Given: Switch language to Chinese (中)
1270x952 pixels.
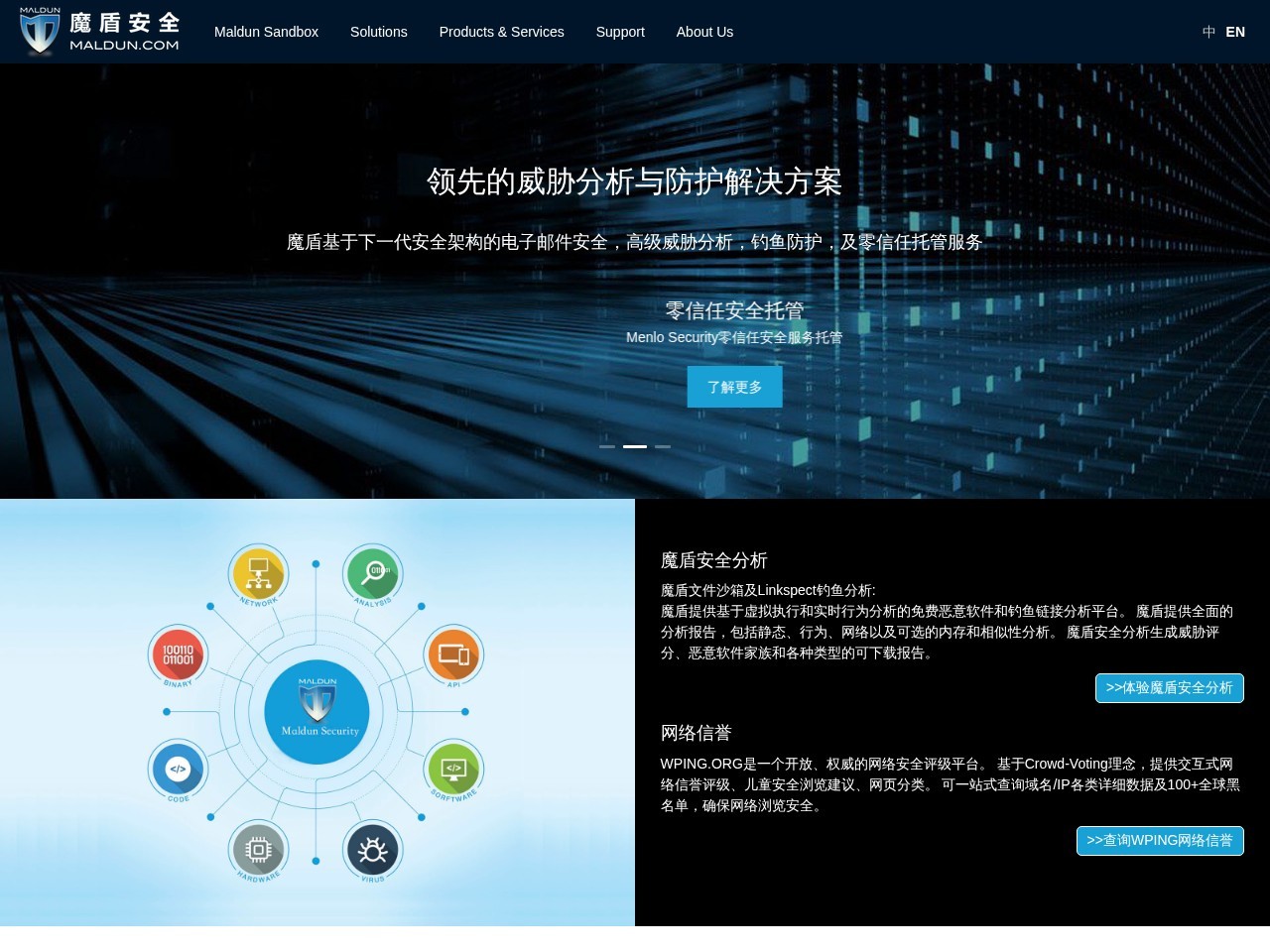Looking at the screenshot, I should [1208, 32].
